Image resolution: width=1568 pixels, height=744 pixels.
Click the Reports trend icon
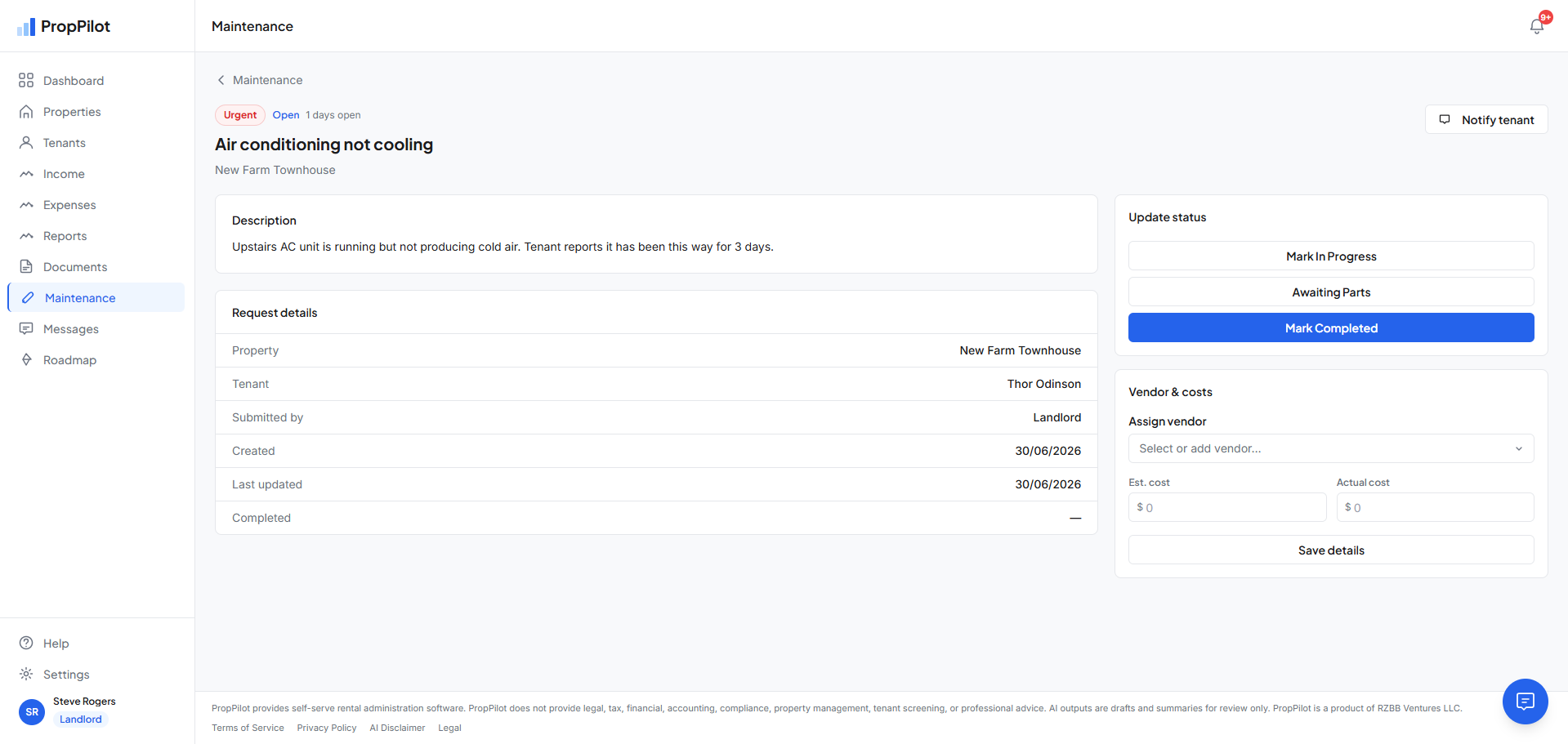[26, 235]
